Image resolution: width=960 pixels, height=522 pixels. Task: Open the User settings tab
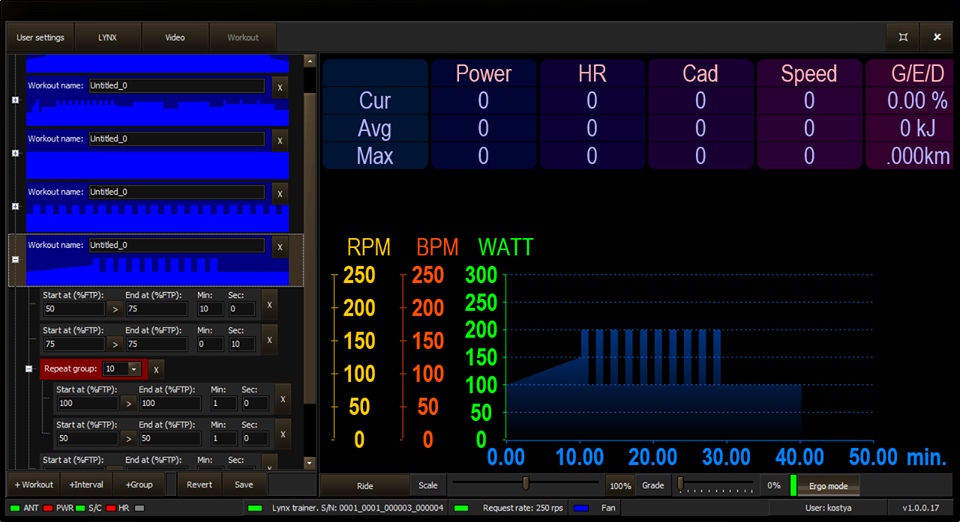click(x=40, y=37)
